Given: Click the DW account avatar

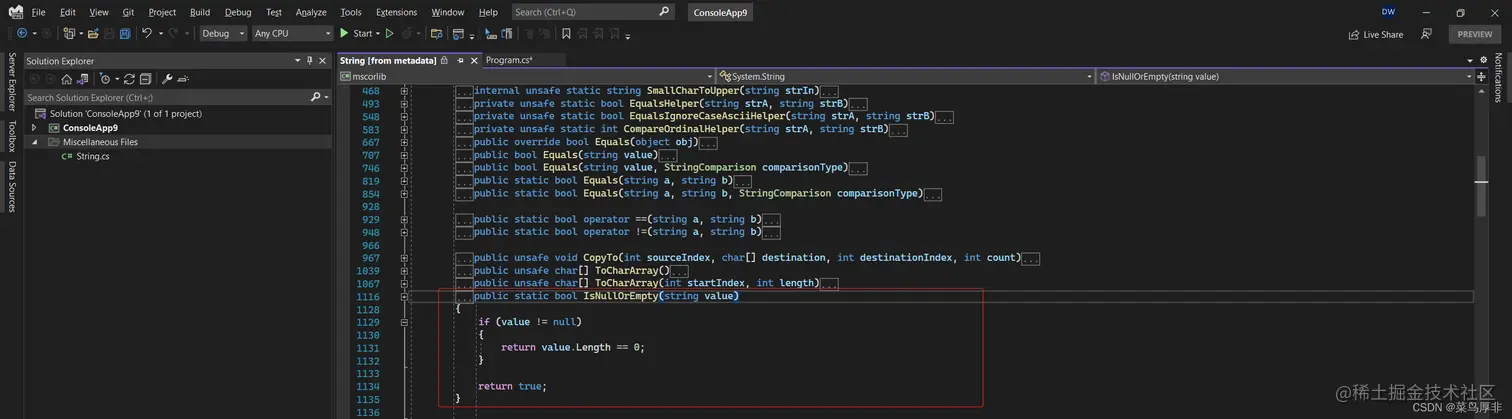Looking at the screenshot, I should pos(1388,12).
